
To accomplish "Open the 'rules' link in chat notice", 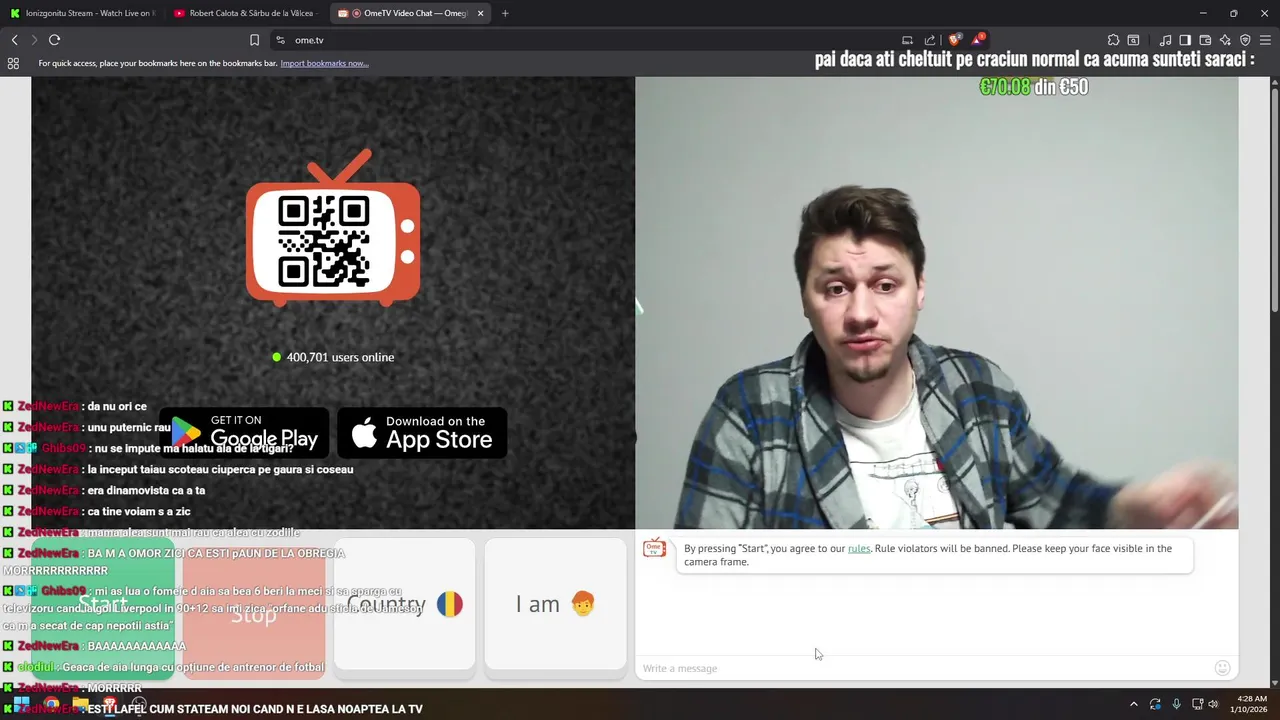I will (x=859, y=548).
